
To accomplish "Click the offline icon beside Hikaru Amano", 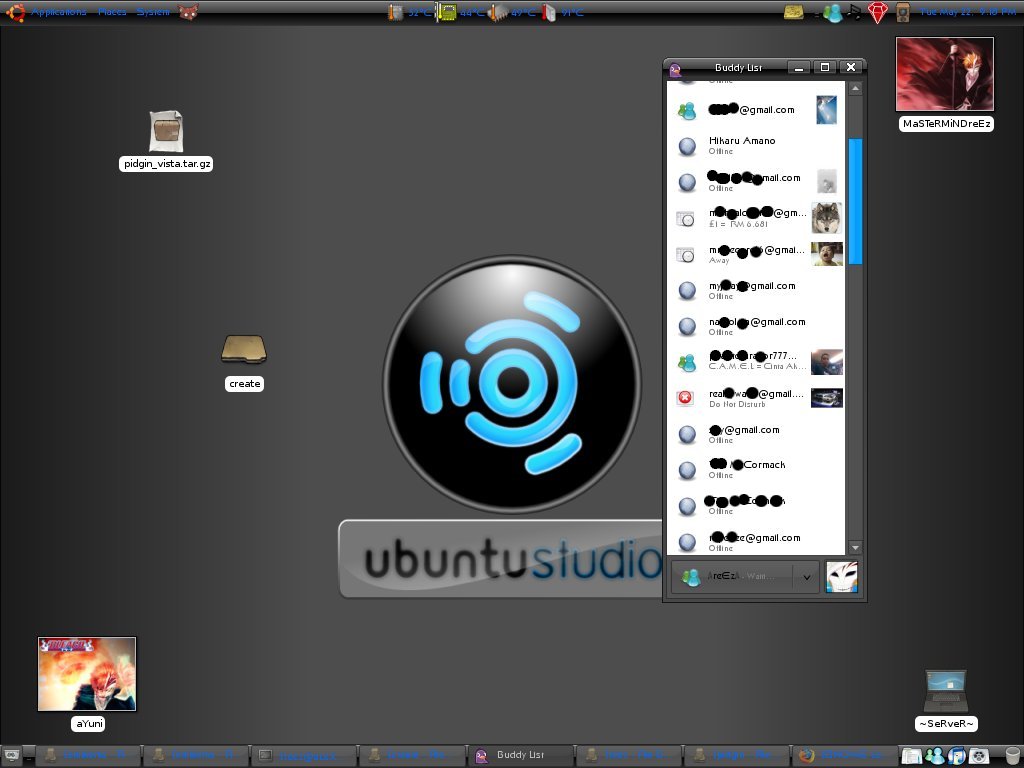I will tap(687, 146).
